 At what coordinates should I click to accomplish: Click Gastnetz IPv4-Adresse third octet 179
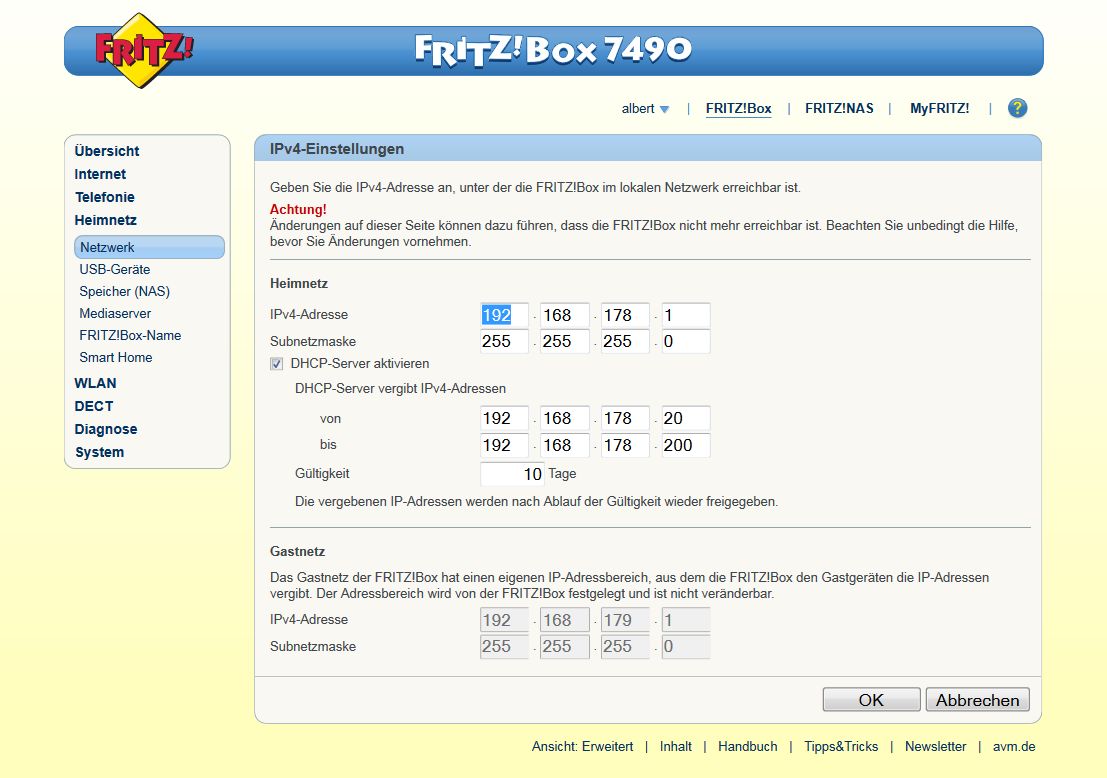626,620
